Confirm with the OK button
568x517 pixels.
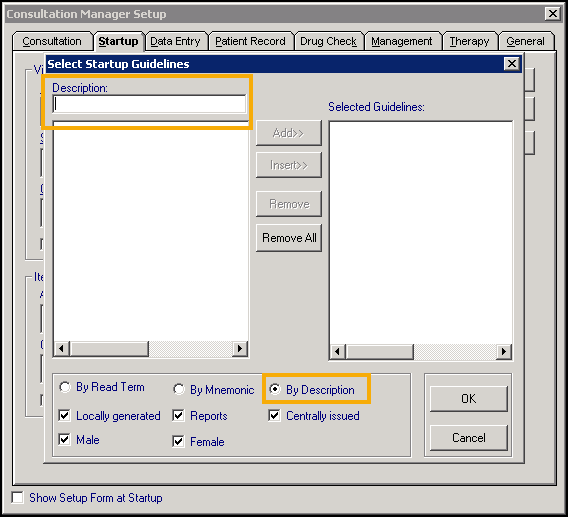tap(468, 399)
